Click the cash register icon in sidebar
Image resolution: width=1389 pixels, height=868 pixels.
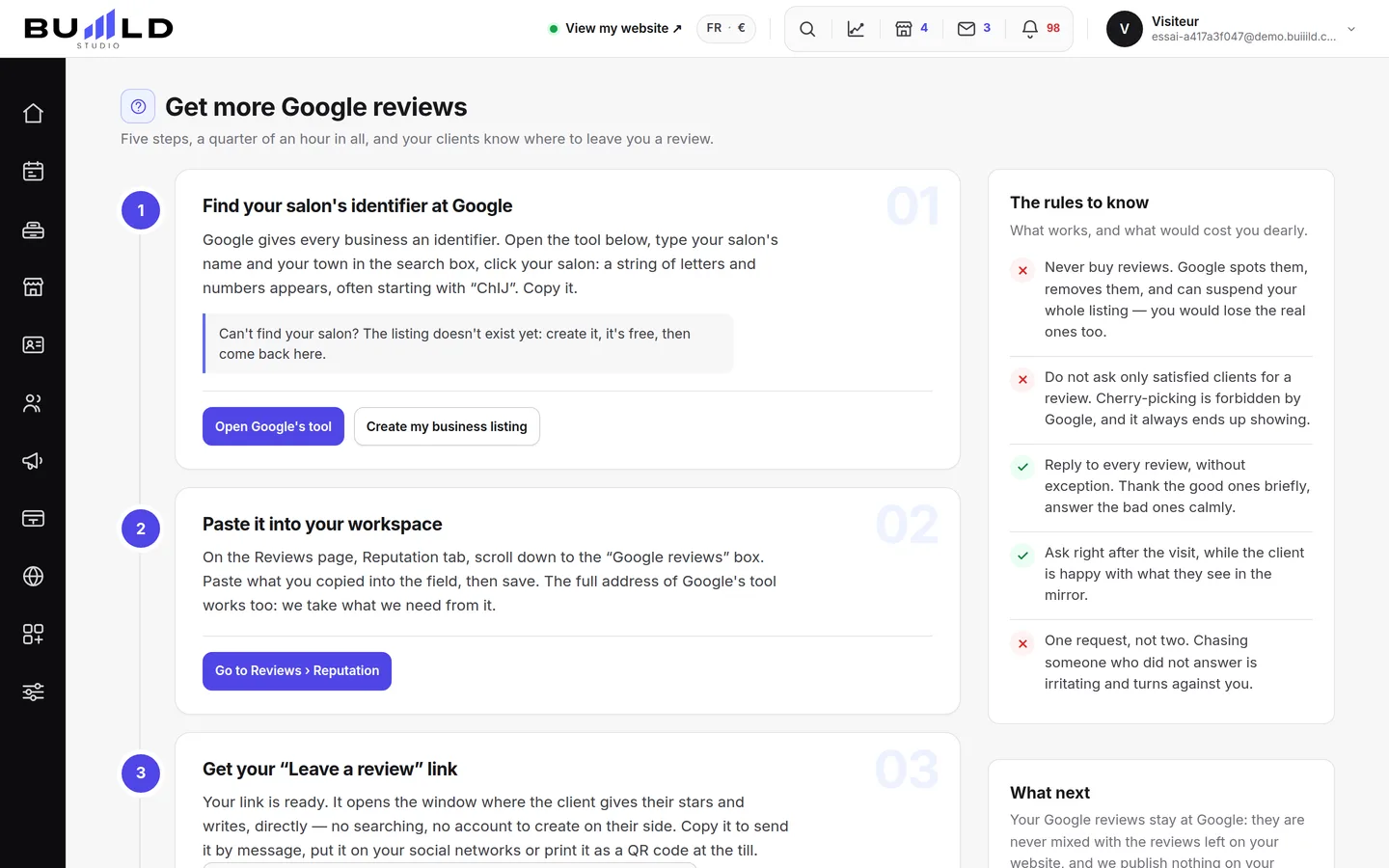click(33, 230)
